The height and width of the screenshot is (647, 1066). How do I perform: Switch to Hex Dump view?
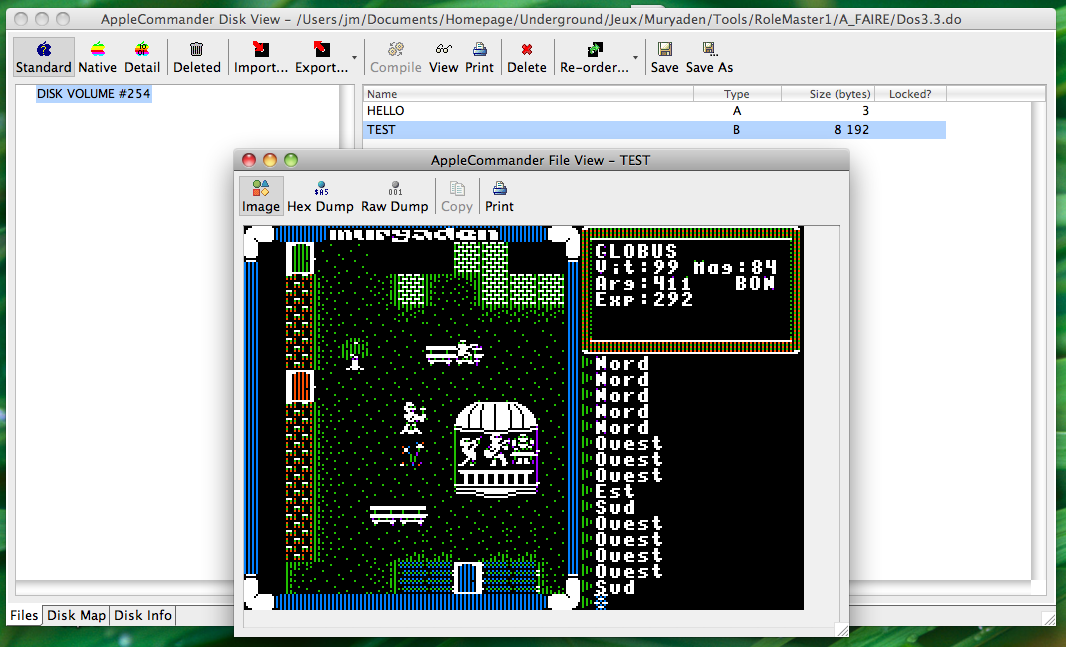pos(320,196)
